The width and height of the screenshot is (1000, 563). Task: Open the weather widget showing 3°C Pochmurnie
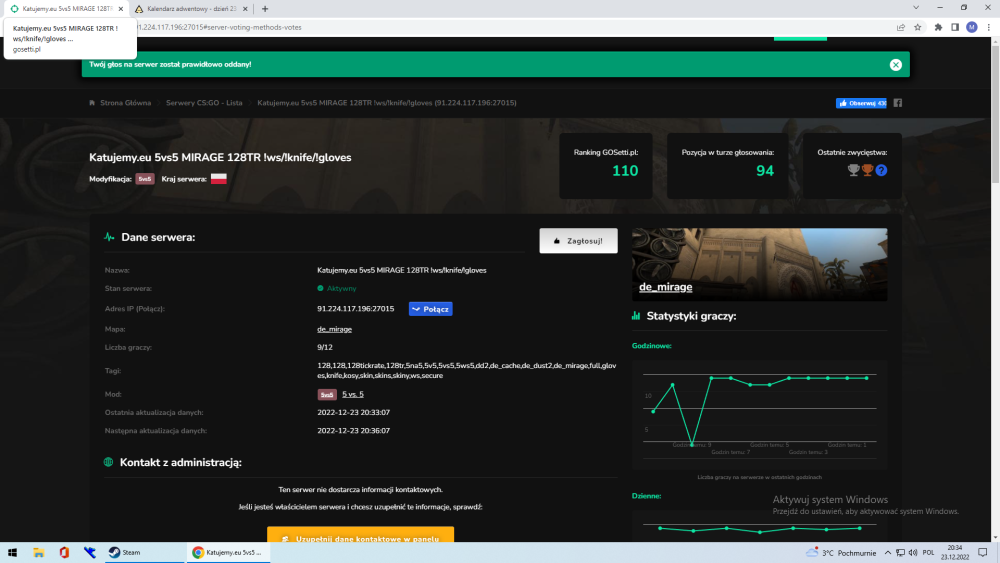click(841, 553)
